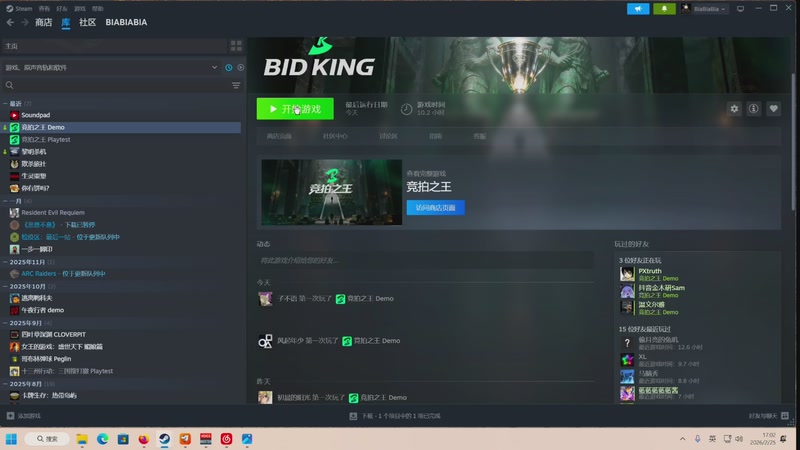The height and width of the screenshot is (450, 800).
Task: Open the 查看 menu
Action: (44, 9)
